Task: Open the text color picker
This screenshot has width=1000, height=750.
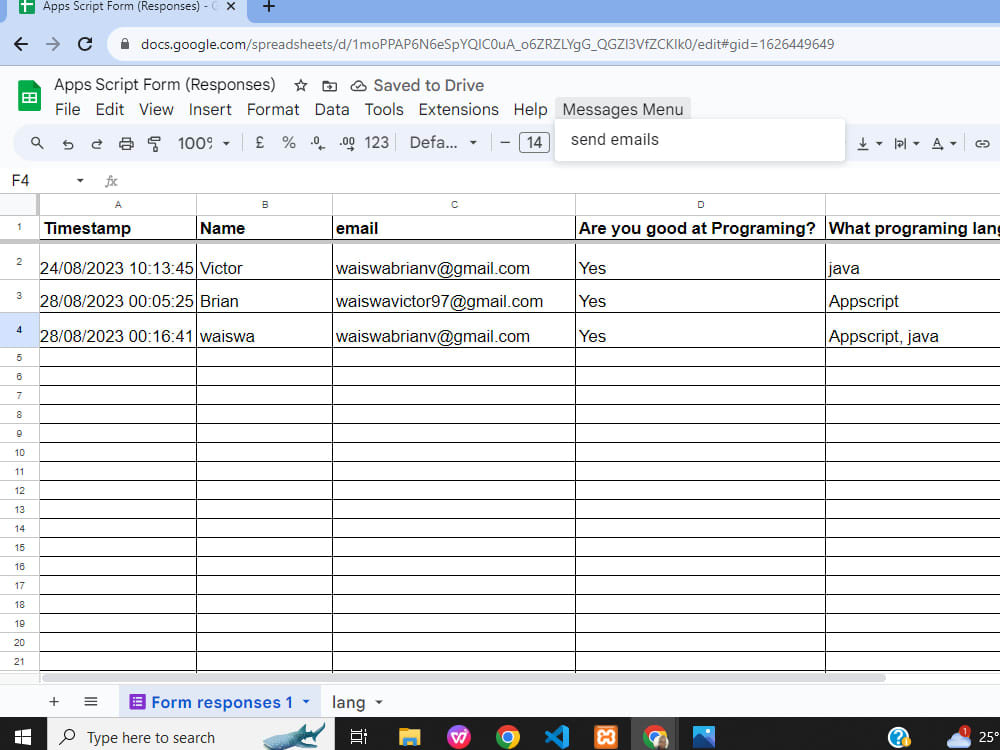Action: click(938, 142)
